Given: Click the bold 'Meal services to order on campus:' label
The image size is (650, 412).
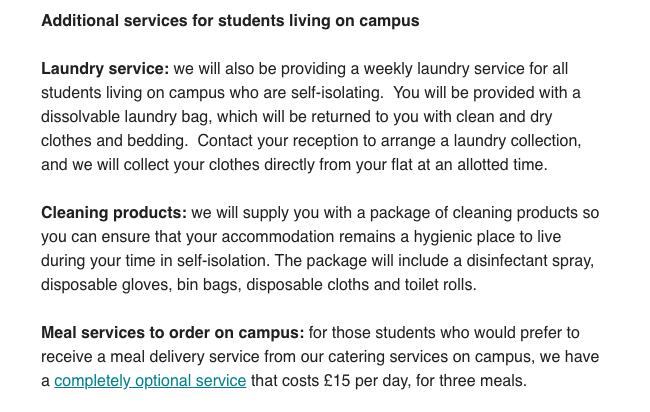Looking at the screenshot, I should pos(172,333).
